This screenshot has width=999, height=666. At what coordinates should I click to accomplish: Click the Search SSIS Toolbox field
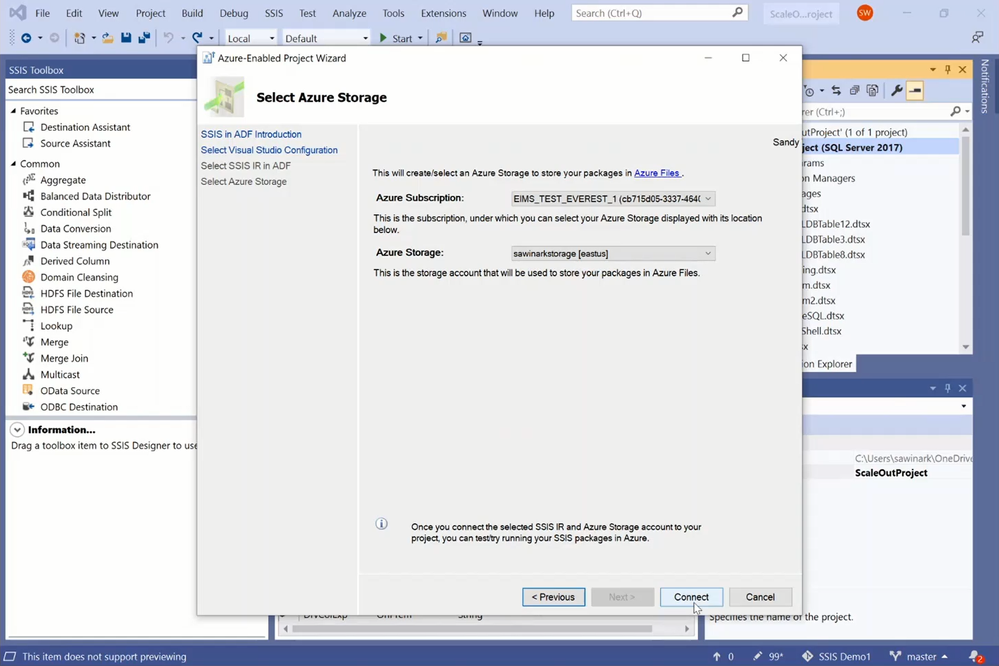(101, 90)
